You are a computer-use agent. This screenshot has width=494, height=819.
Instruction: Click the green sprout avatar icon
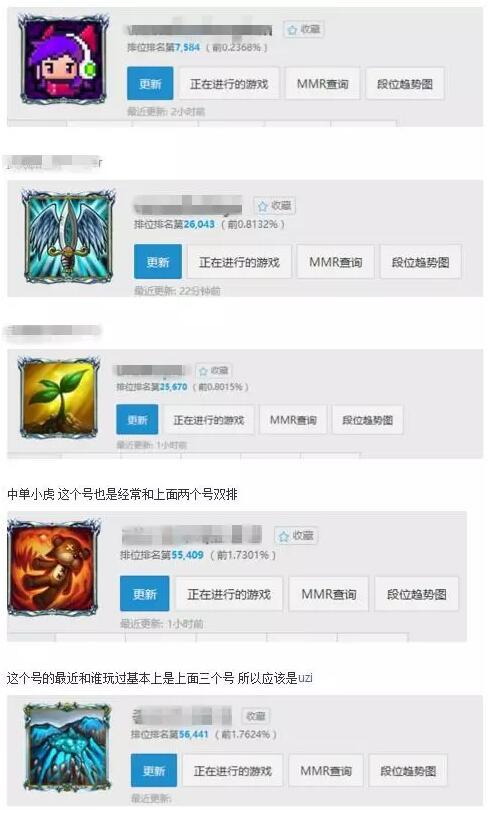coord(58,397)
